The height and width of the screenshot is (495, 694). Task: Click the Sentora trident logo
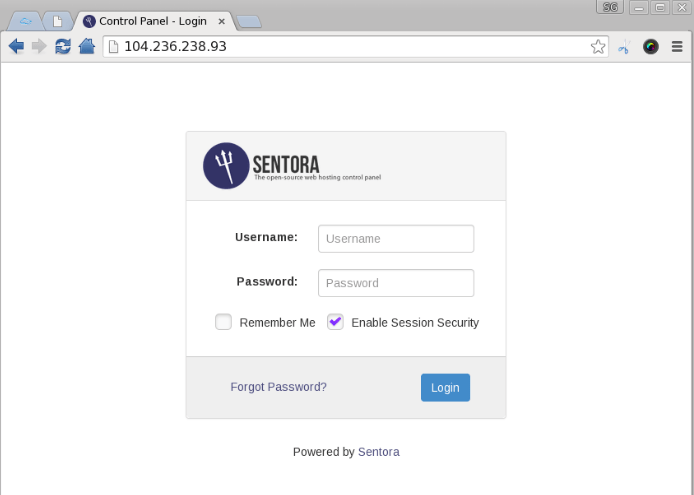click(226, 166)
